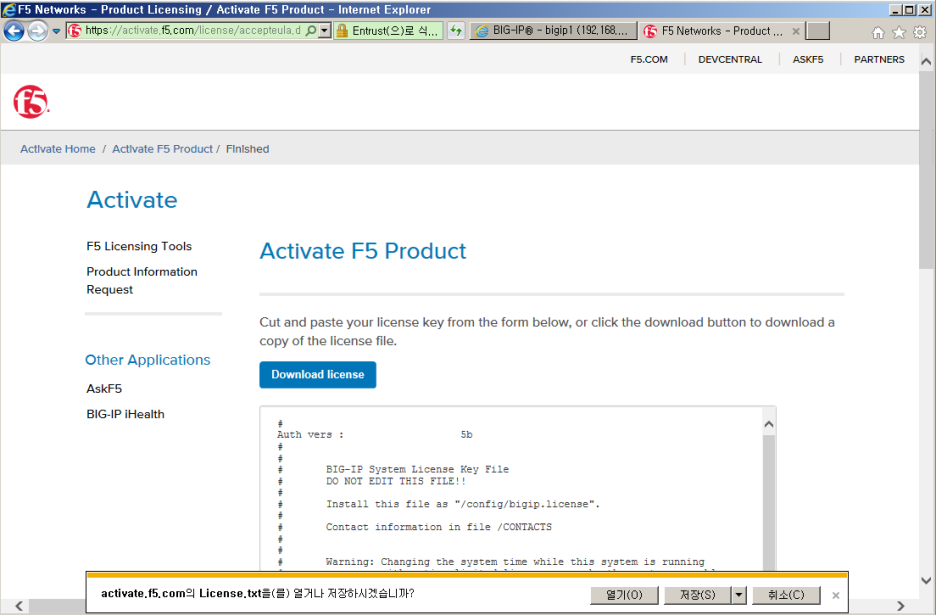
Task: Dismiss the download notification bar
Action: tap(835, 595)
